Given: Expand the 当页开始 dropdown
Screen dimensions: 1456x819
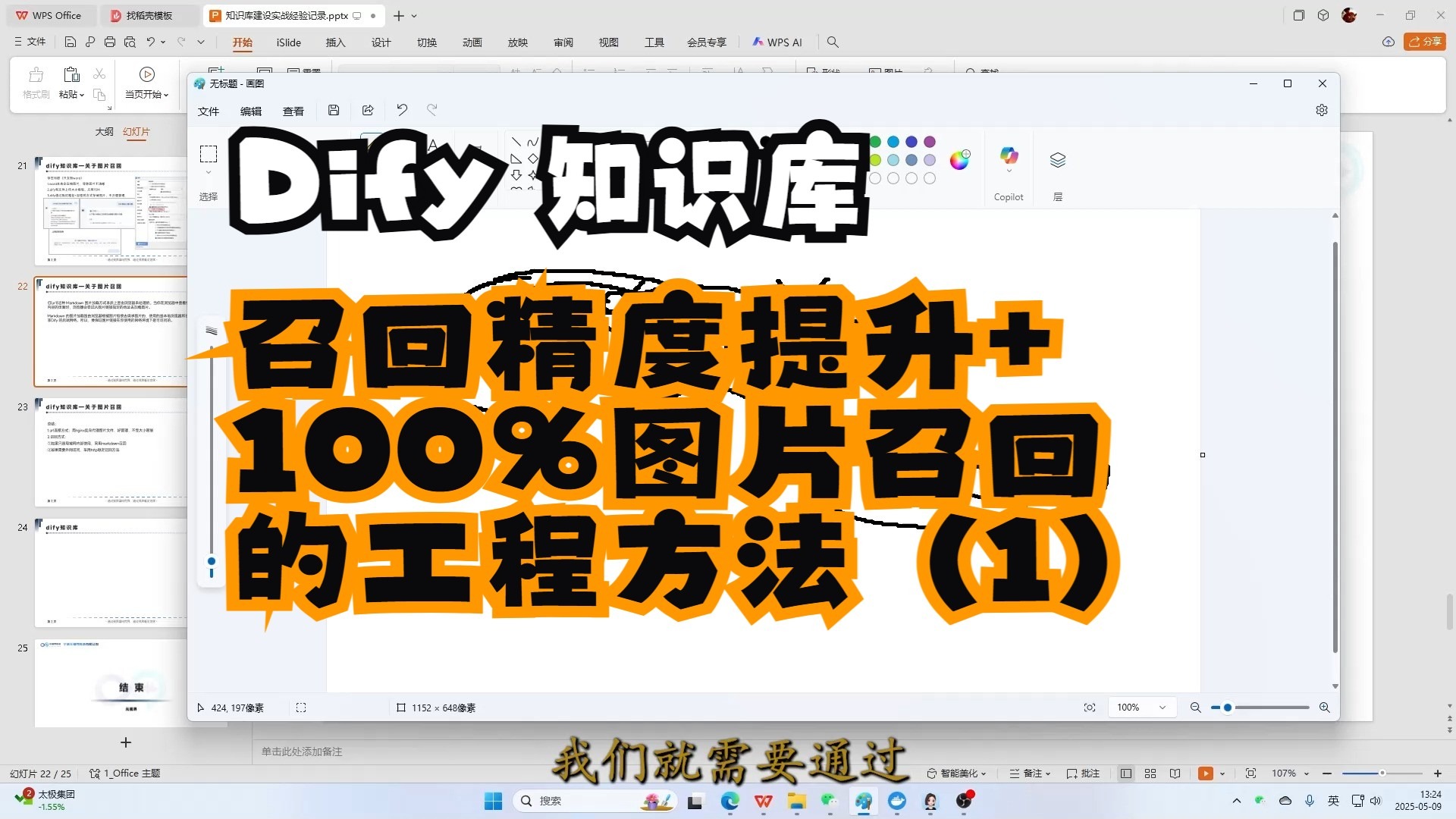Looking at the screenshot, I should pyautogui.click(x=166, y=95).
